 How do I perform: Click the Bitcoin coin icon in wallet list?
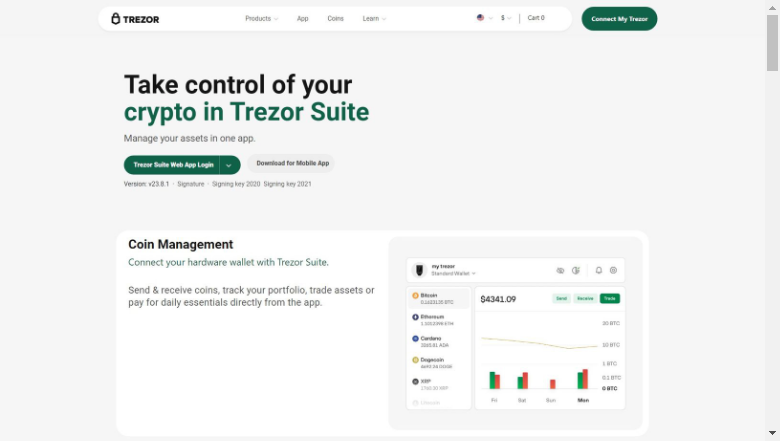(415, 295)
